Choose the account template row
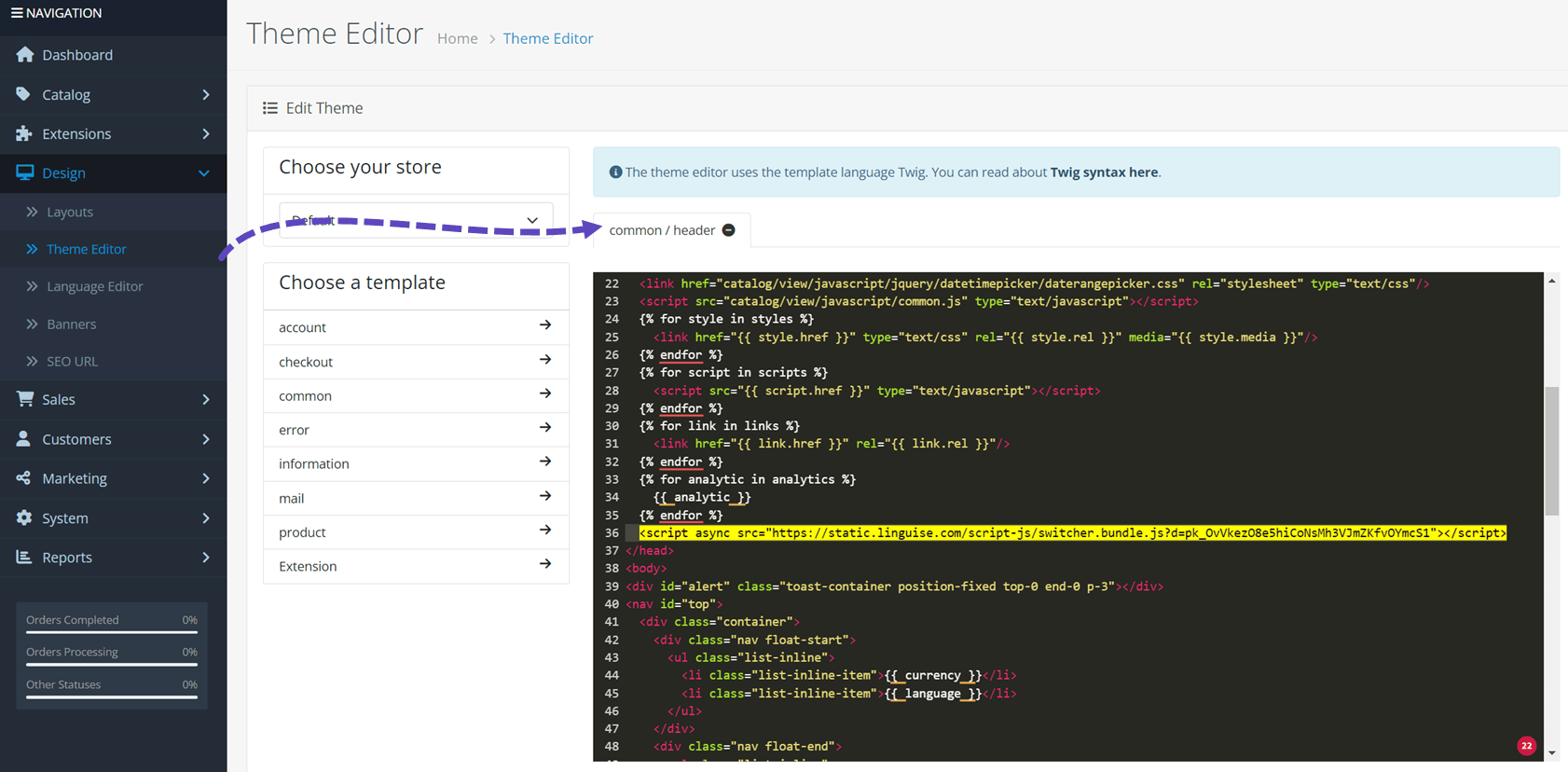The height and width of the screenshot is (772, 1568). coord(416,327)
